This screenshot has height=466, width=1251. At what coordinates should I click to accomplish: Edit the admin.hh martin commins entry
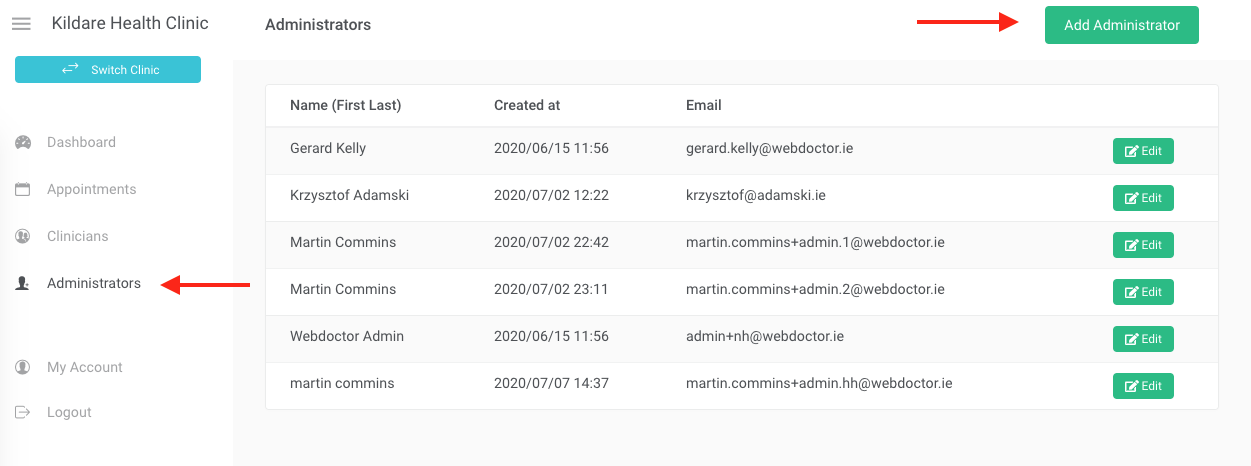[x=1143, y=386]
